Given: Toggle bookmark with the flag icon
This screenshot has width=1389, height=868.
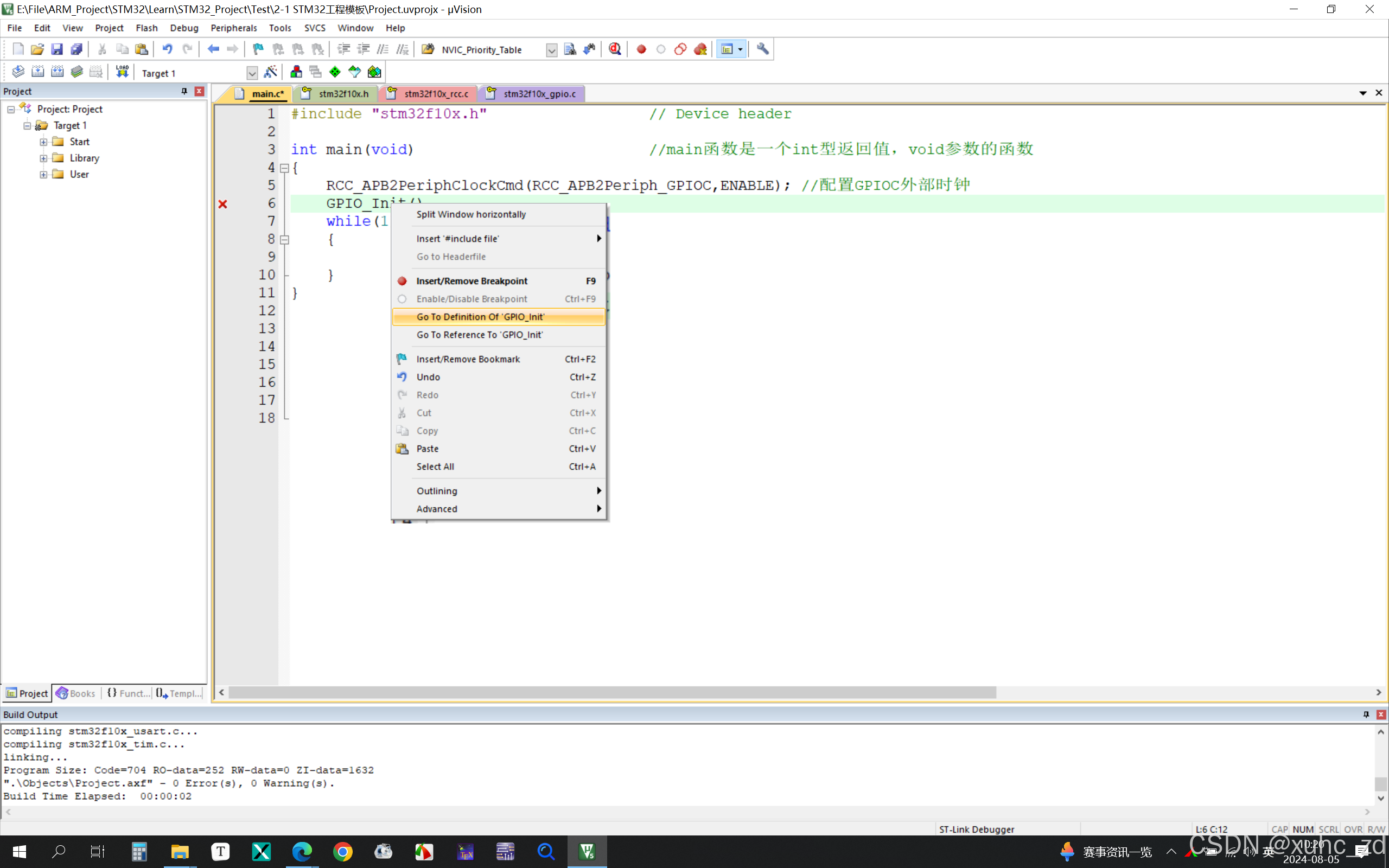Looking at the screenshot, I should coord(258,49).
